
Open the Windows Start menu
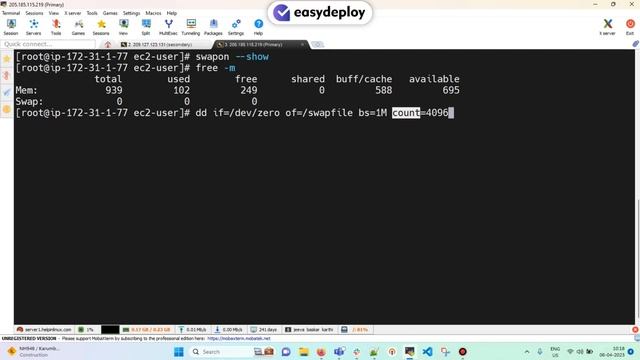pyautogui.click(x=179, y=351)
